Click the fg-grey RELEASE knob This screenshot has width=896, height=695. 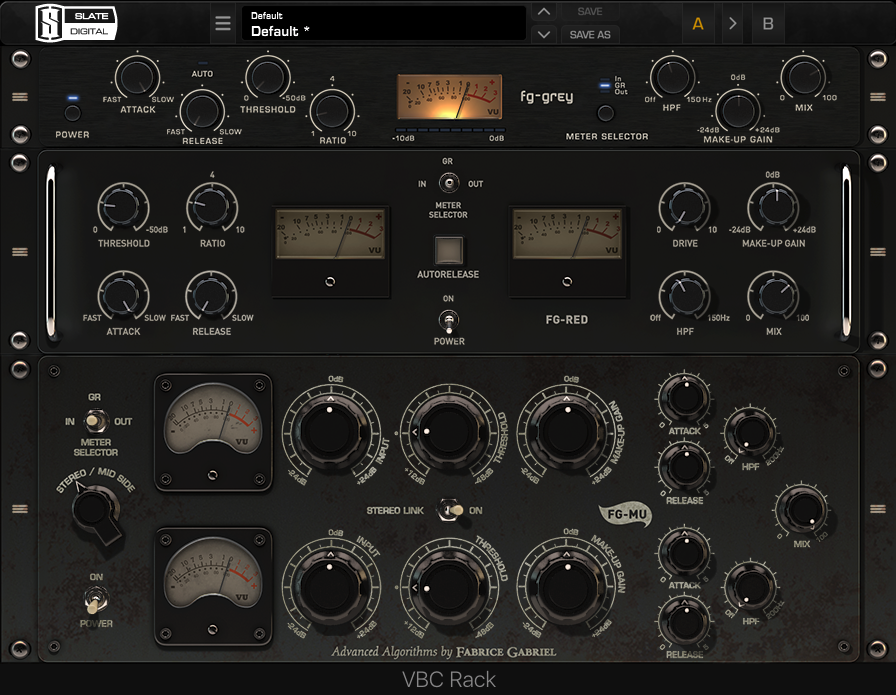pos(202,110)
